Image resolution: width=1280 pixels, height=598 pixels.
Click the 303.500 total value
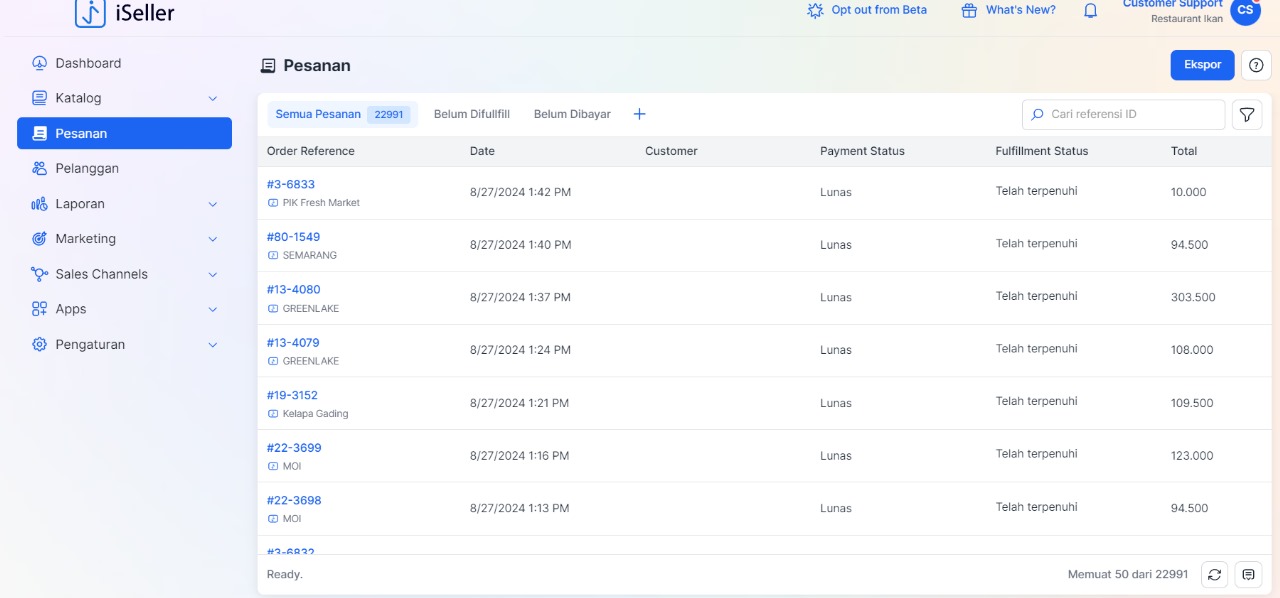[x=1193, y=297]
